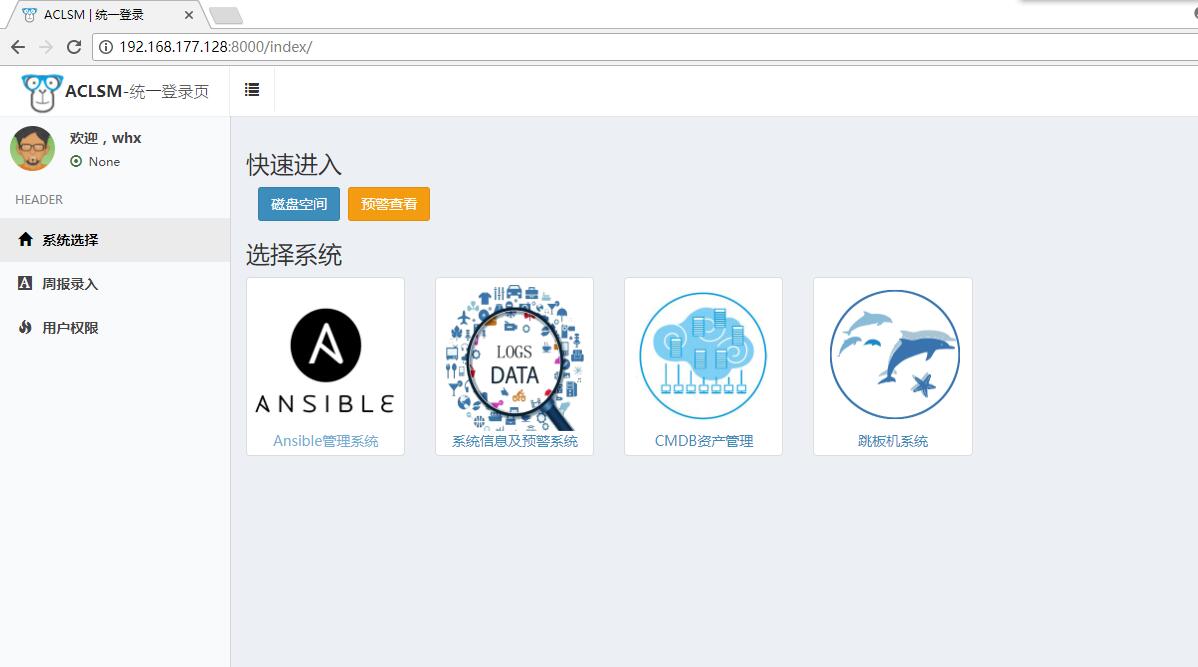Click the Ansible logo image
This screenshot has height=667, width=1198.
click(325, 359)
